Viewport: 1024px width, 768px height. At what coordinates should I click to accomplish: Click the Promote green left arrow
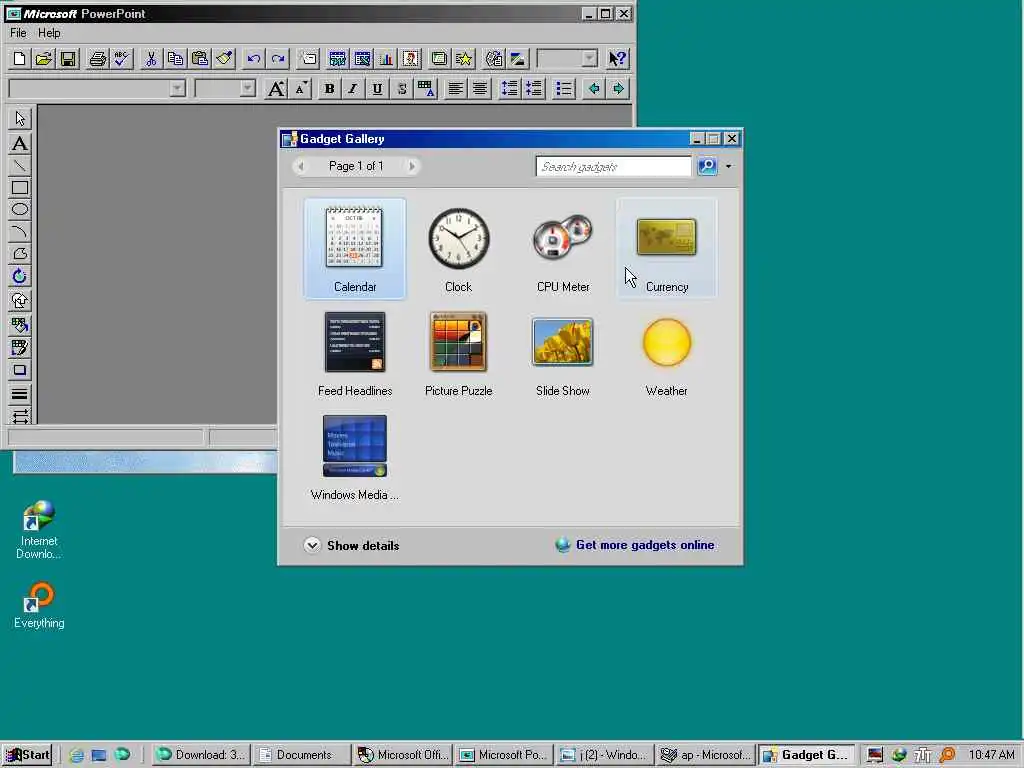click(x=594, y=88)
